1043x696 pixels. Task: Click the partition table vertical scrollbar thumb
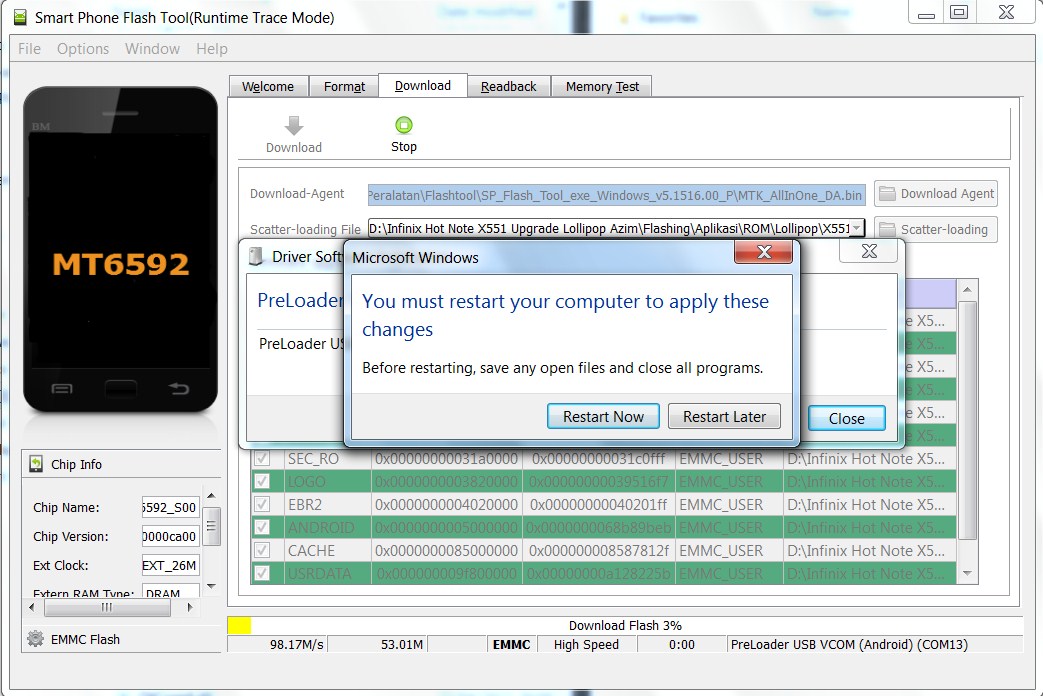click(x=967, y=421)
